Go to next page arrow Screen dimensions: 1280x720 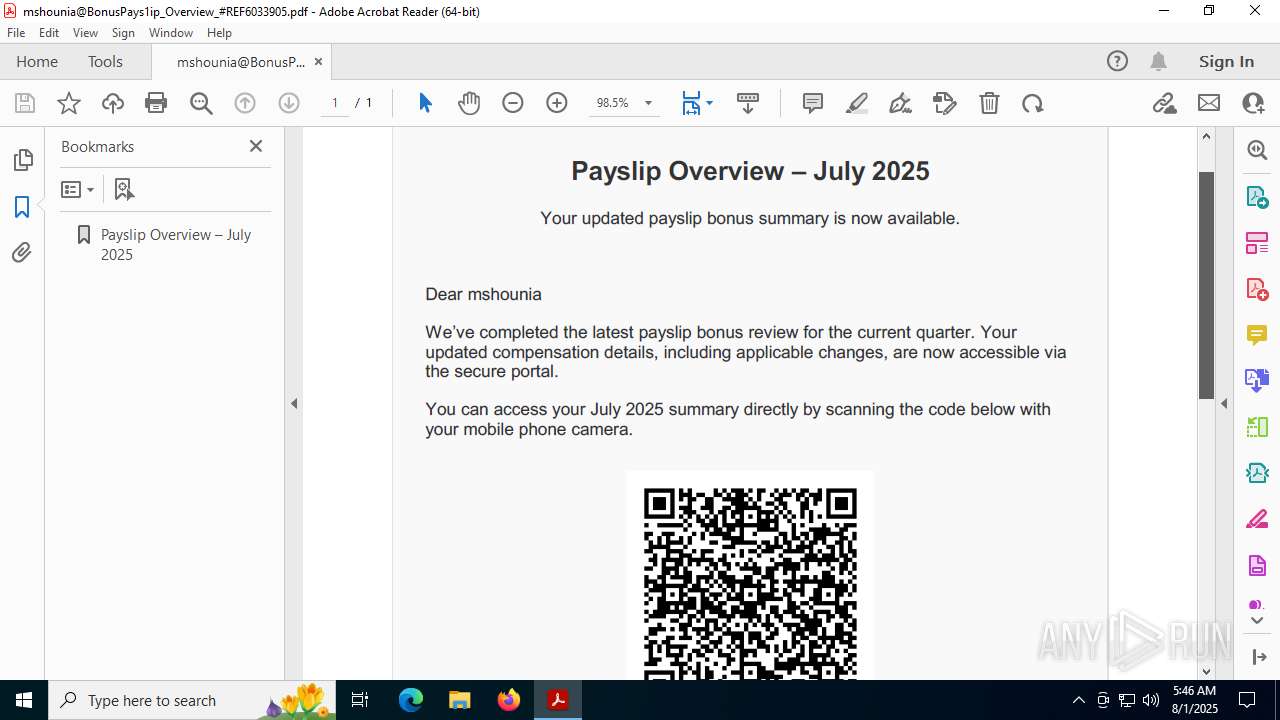click(289, 103)
